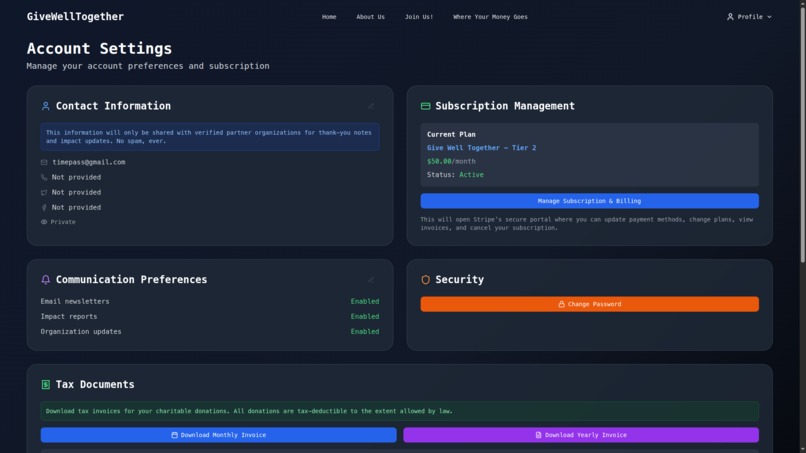The image size is (806, 453).
Task: Click the calendar icon in Monthly Invoice button
Action: point(174,435)
